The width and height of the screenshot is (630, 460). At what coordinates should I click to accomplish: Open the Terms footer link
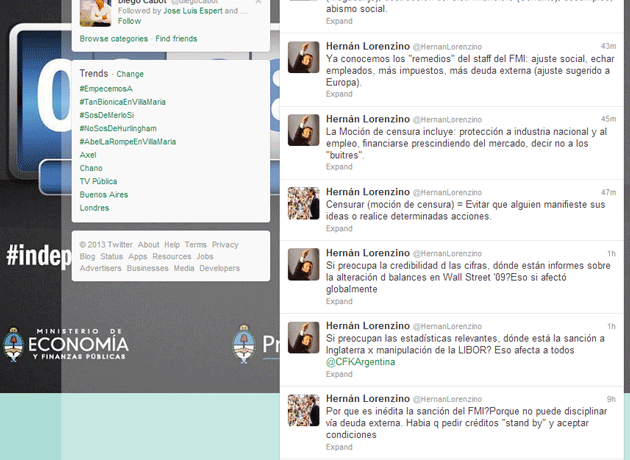click(x=196, y=245)
